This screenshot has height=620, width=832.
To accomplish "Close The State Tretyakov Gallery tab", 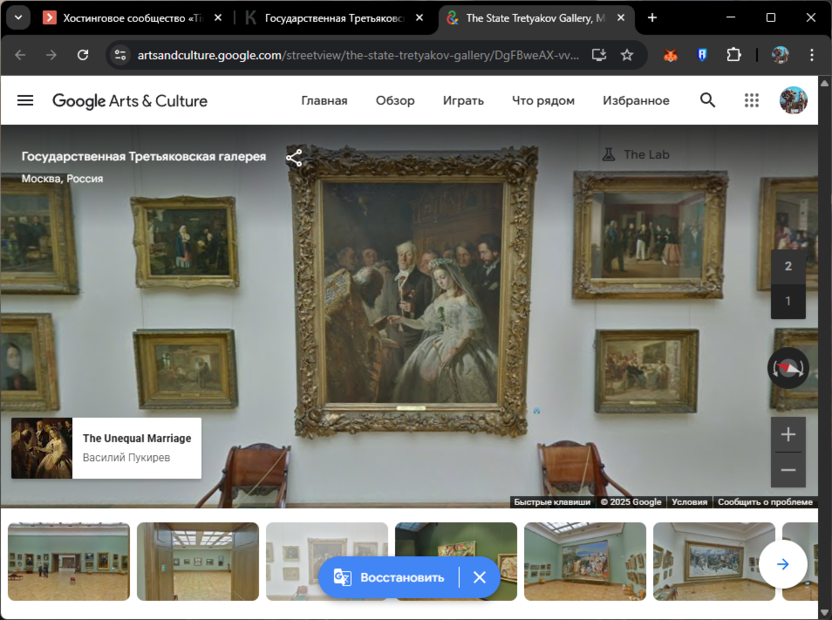I will (621, 18).
